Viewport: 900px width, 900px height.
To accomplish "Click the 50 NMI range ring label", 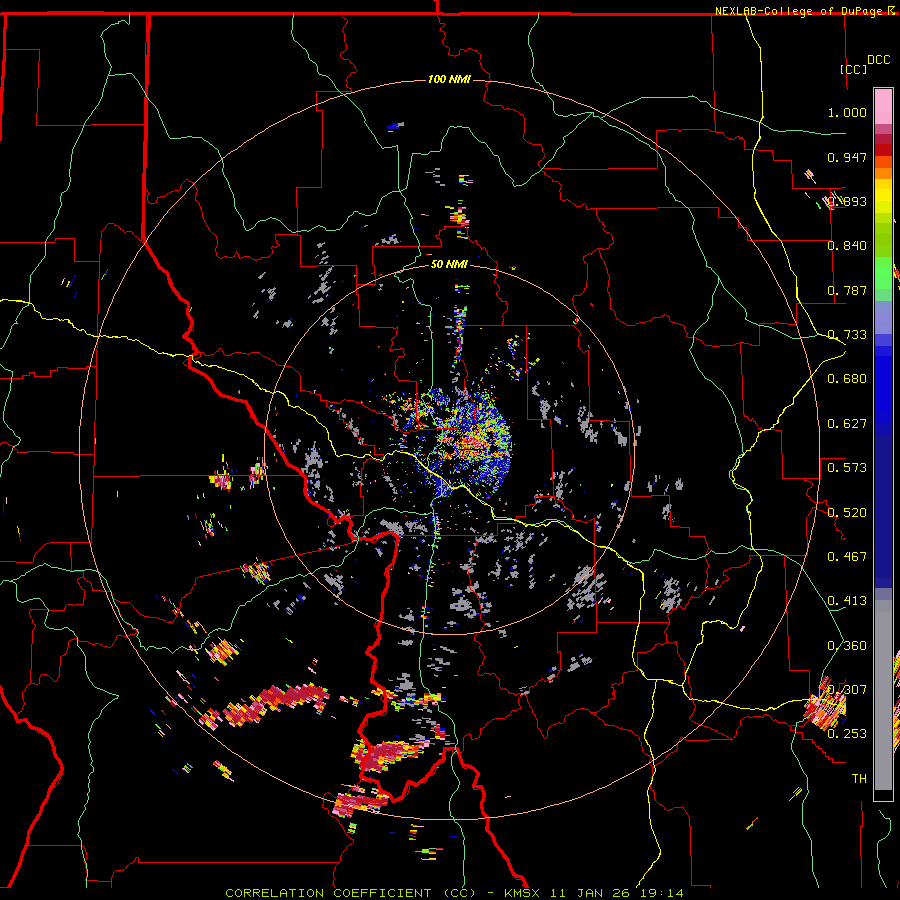I will (449, 265).
